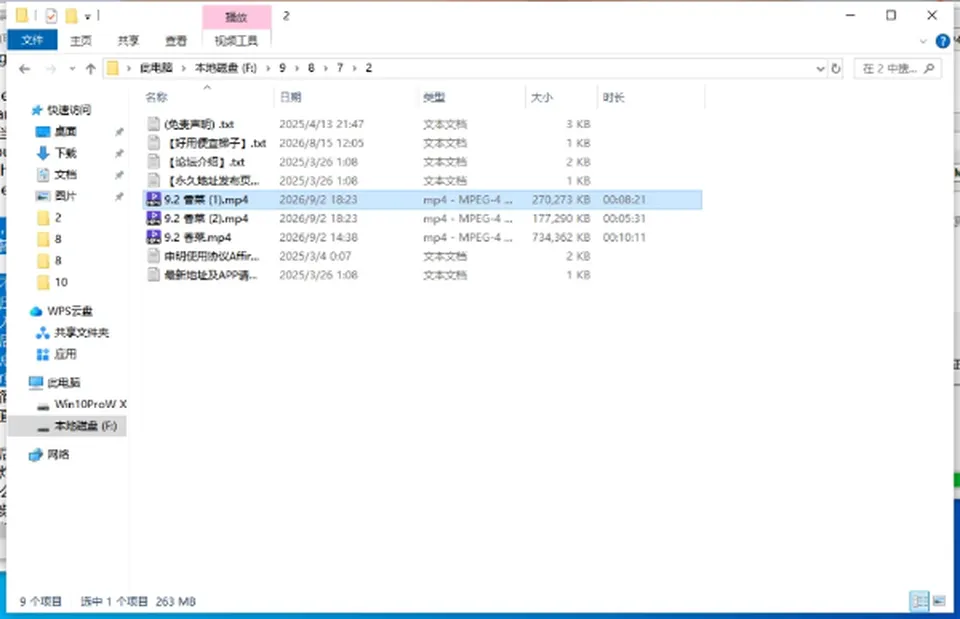Switch to the 主页 ribbon tab
Viewport: 960px width, 619px height.
tap(81, 40)
